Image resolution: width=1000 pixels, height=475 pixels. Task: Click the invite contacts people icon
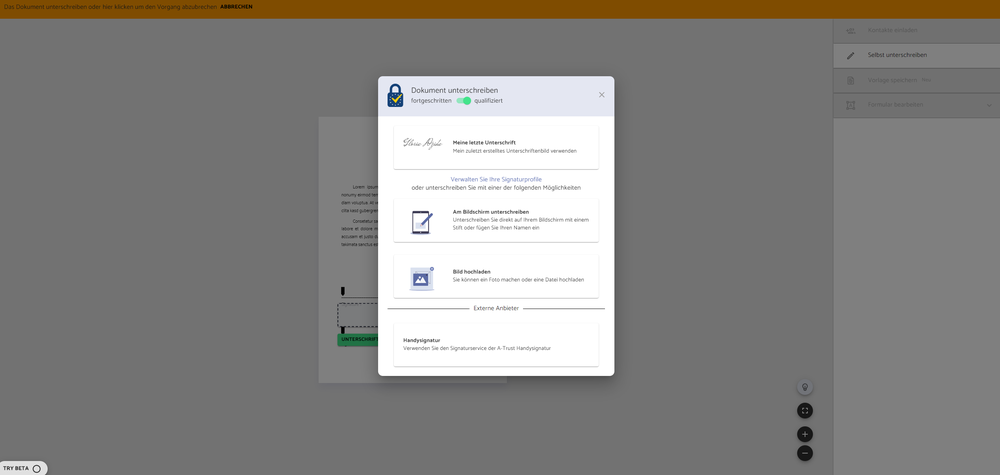850,31
